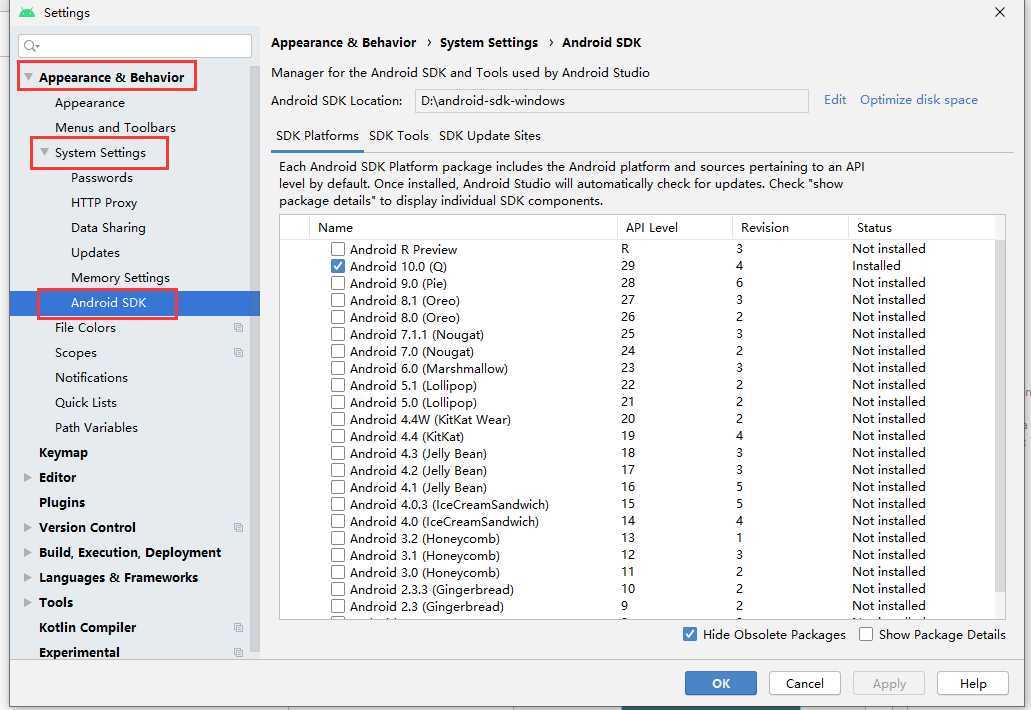Click the settings search field
The height and width of the screenshot is (710, 1031).
click(135, 45)
